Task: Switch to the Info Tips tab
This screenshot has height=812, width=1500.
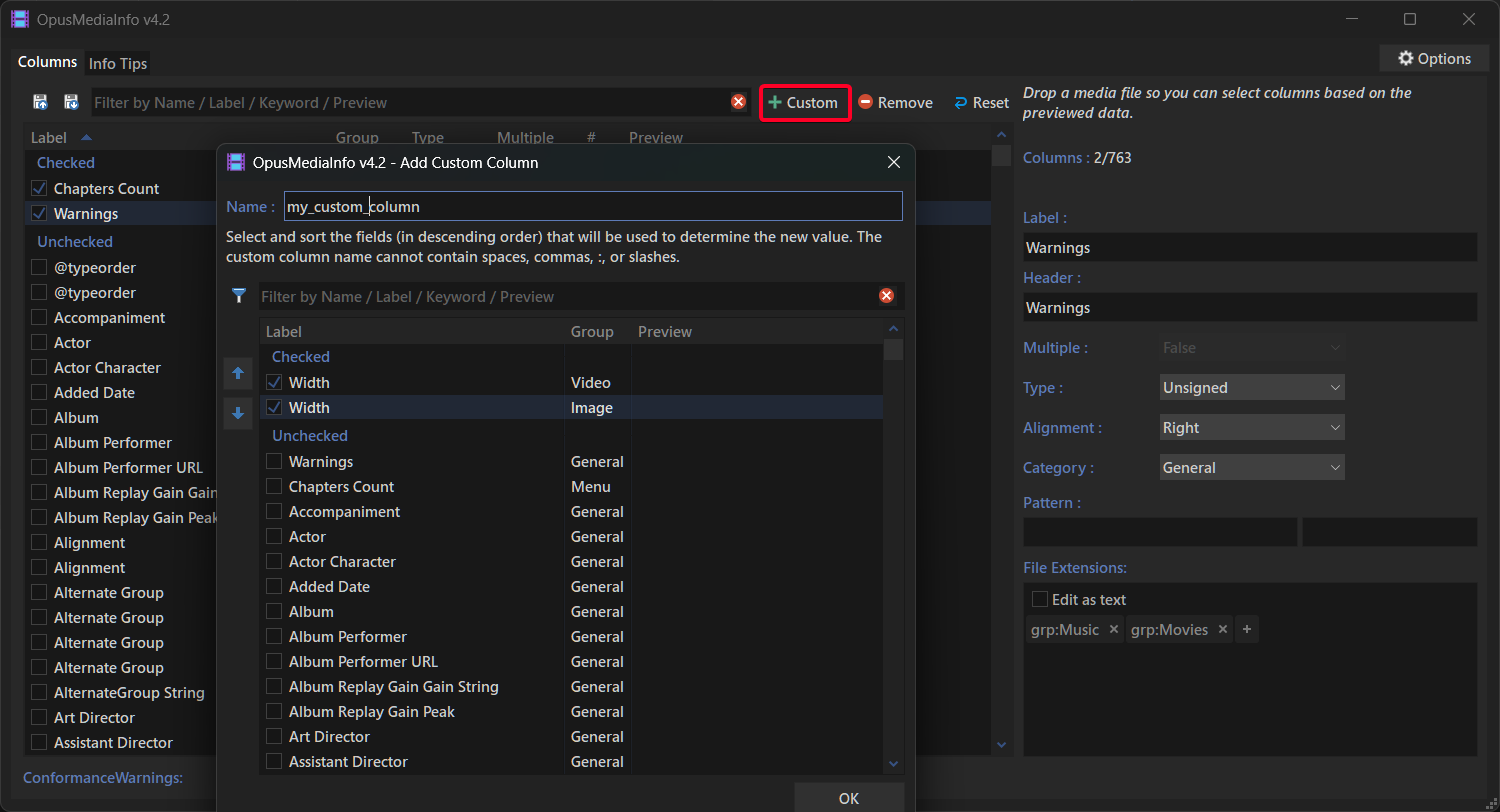Action: [118, 63]
